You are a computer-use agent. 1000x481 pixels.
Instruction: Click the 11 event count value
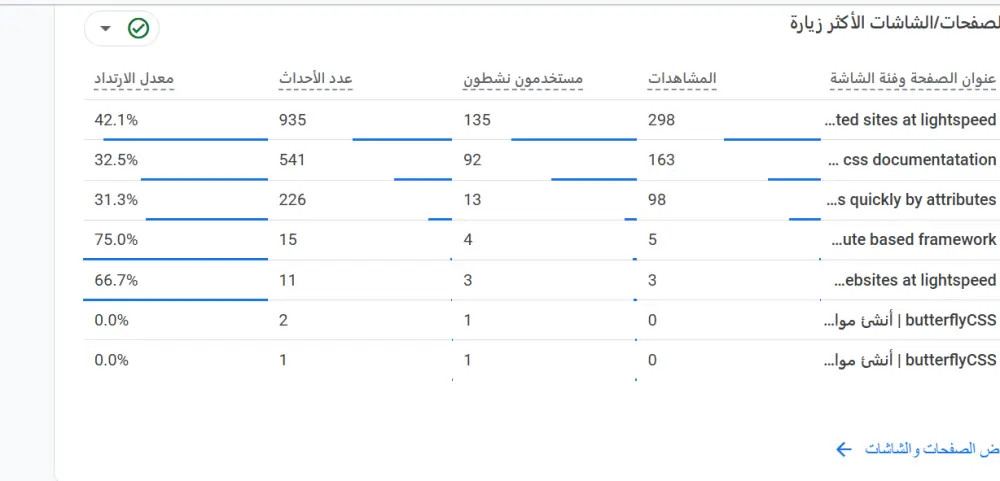point(287,280)
